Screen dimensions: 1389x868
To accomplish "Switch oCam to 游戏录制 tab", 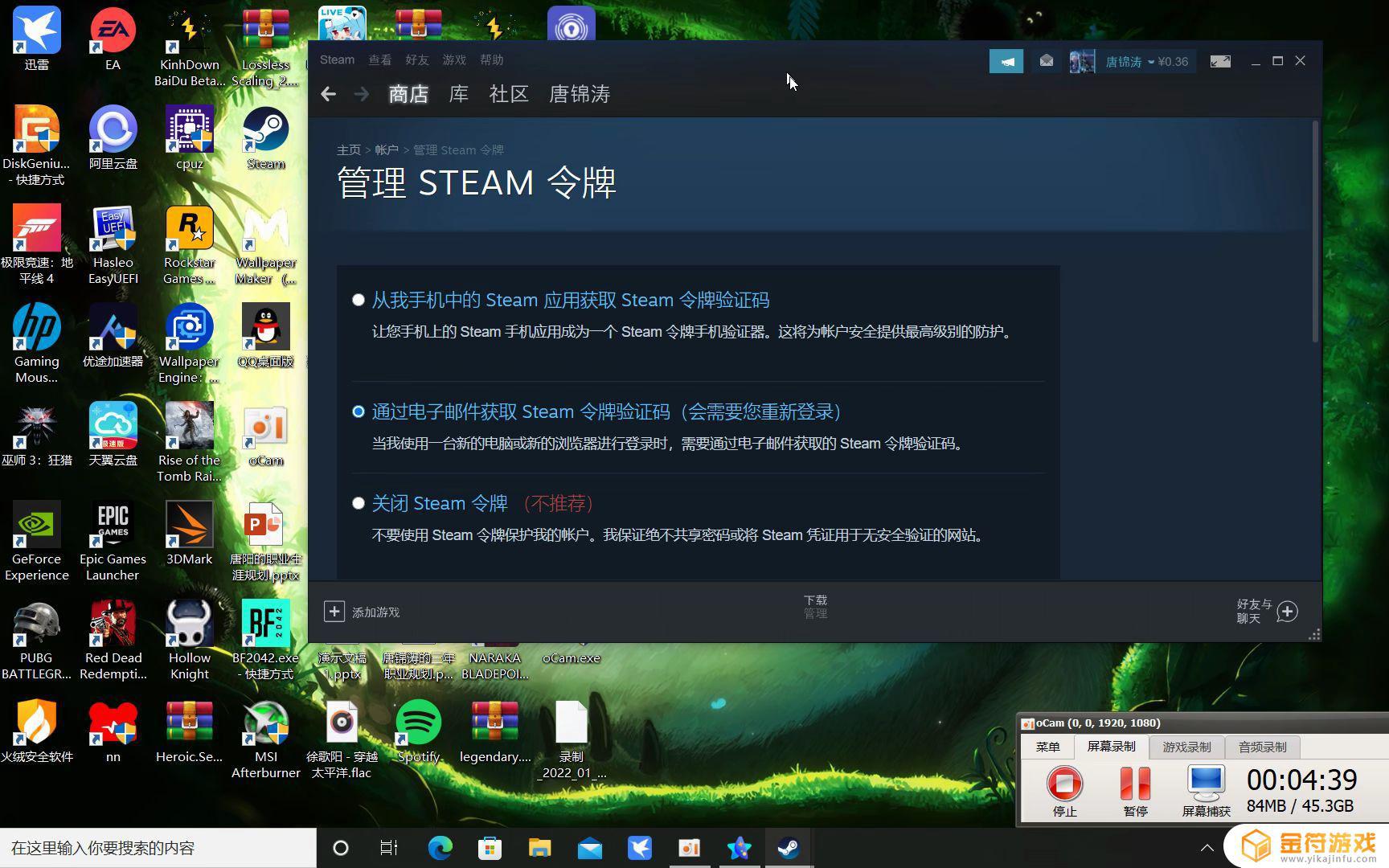I will tap(1186, 747).
